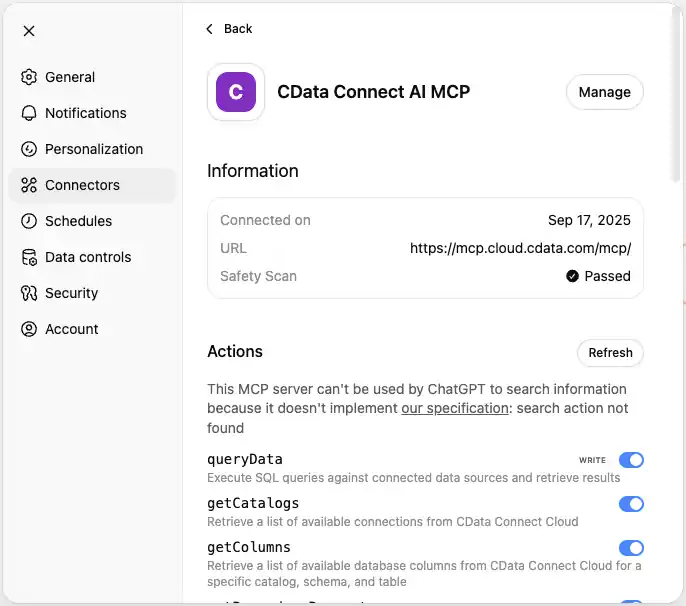Click the Security keys icon
Image resolution: width=686 pixels, height=606 pixels.
tap(29, 293)
